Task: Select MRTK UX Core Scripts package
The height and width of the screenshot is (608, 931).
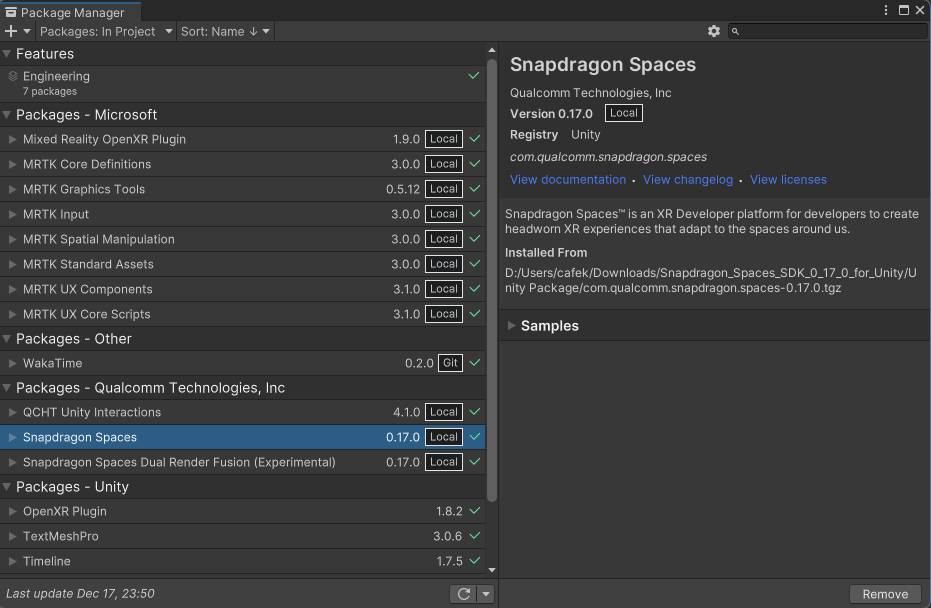Action: 242,314
